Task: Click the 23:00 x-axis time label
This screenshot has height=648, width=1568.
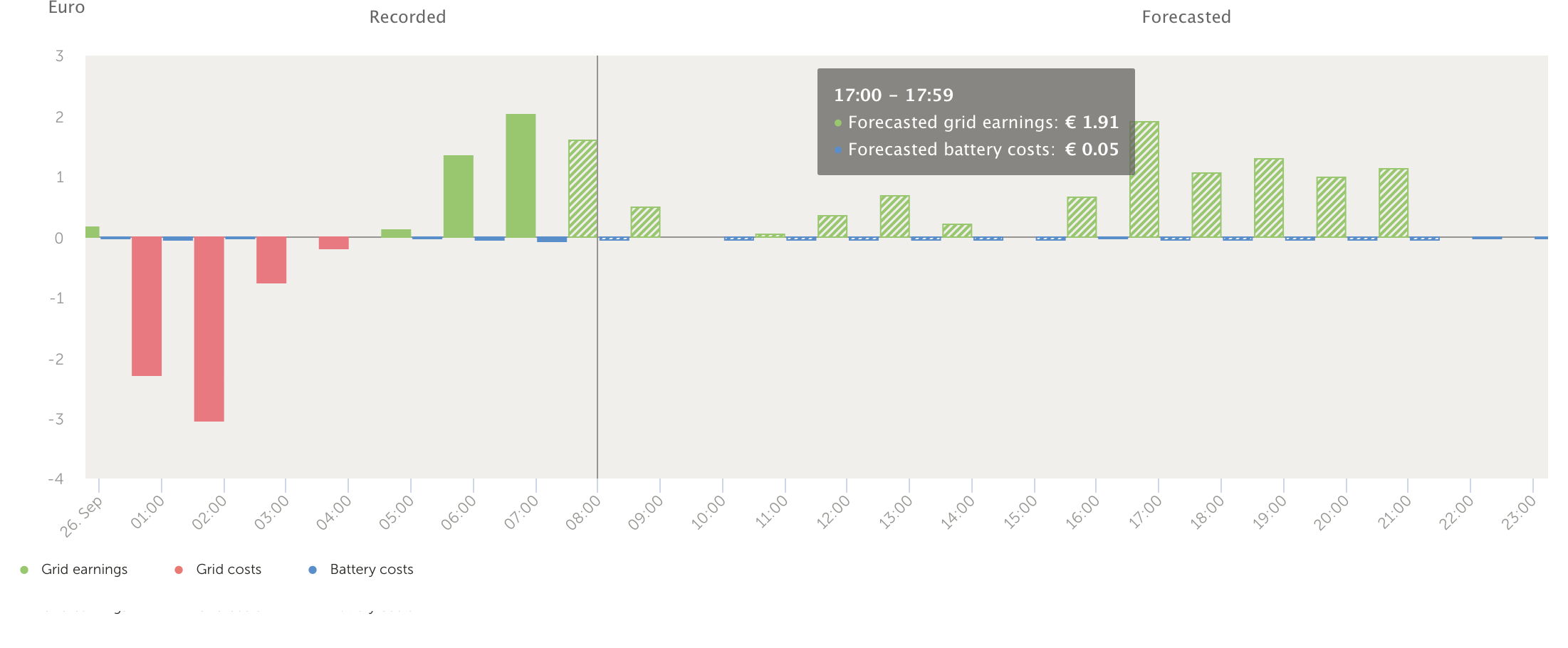Action: click(1518, 513)
